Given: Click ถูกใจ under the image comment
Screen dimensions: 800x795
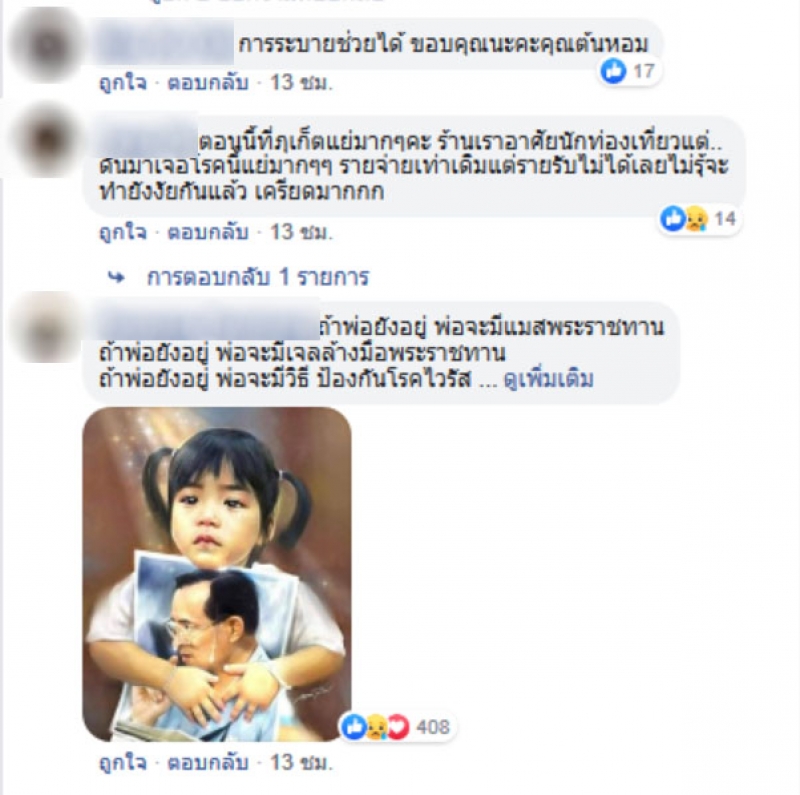Looking at the screenshot, I should pyautogui.click(x=123, y=763).
